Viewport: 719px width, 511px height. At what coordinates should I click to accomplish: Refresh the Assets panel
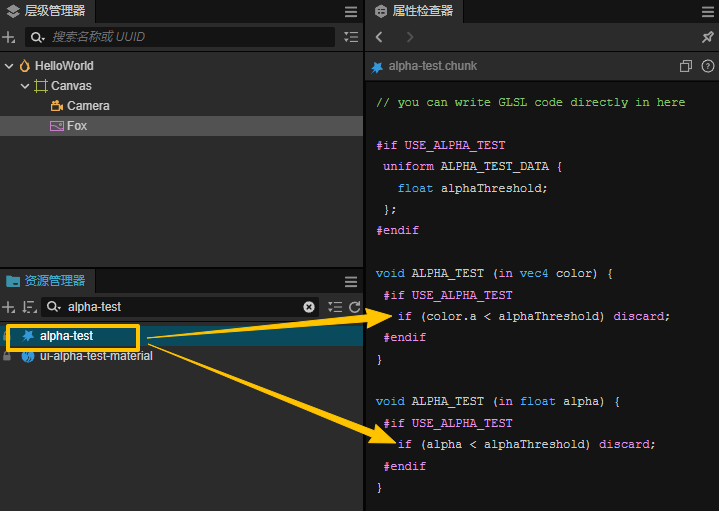pyautogui.click(x=354, y=307)
